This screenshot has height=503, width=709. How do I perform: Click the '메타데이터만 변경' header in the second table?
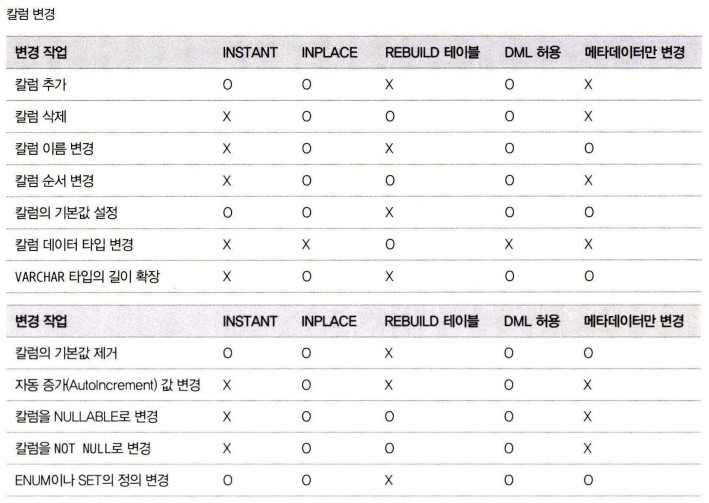click(x=634, y=321)
